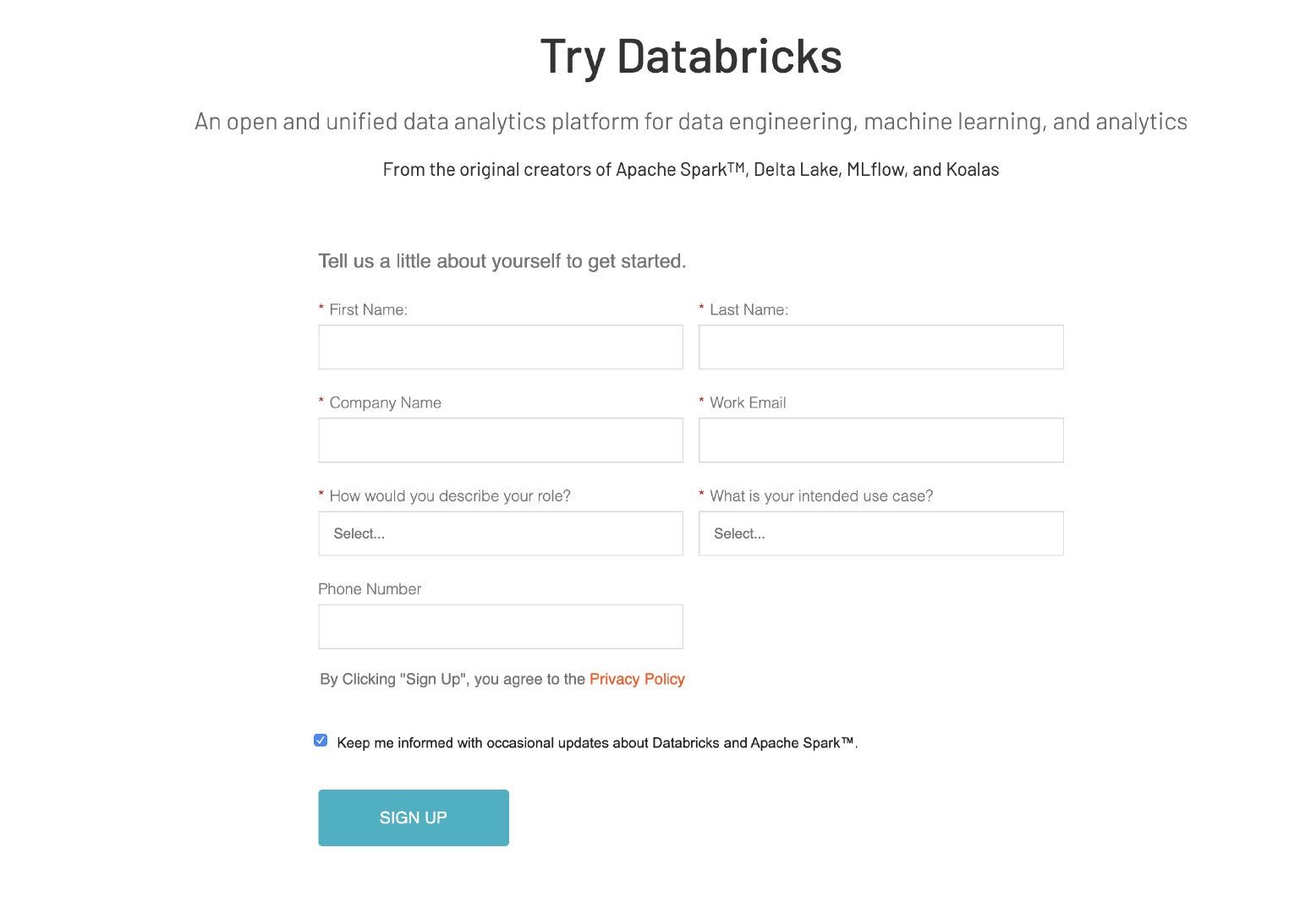
Task: Uncheck the keep me informed checkbox
Action: (321, 741)
